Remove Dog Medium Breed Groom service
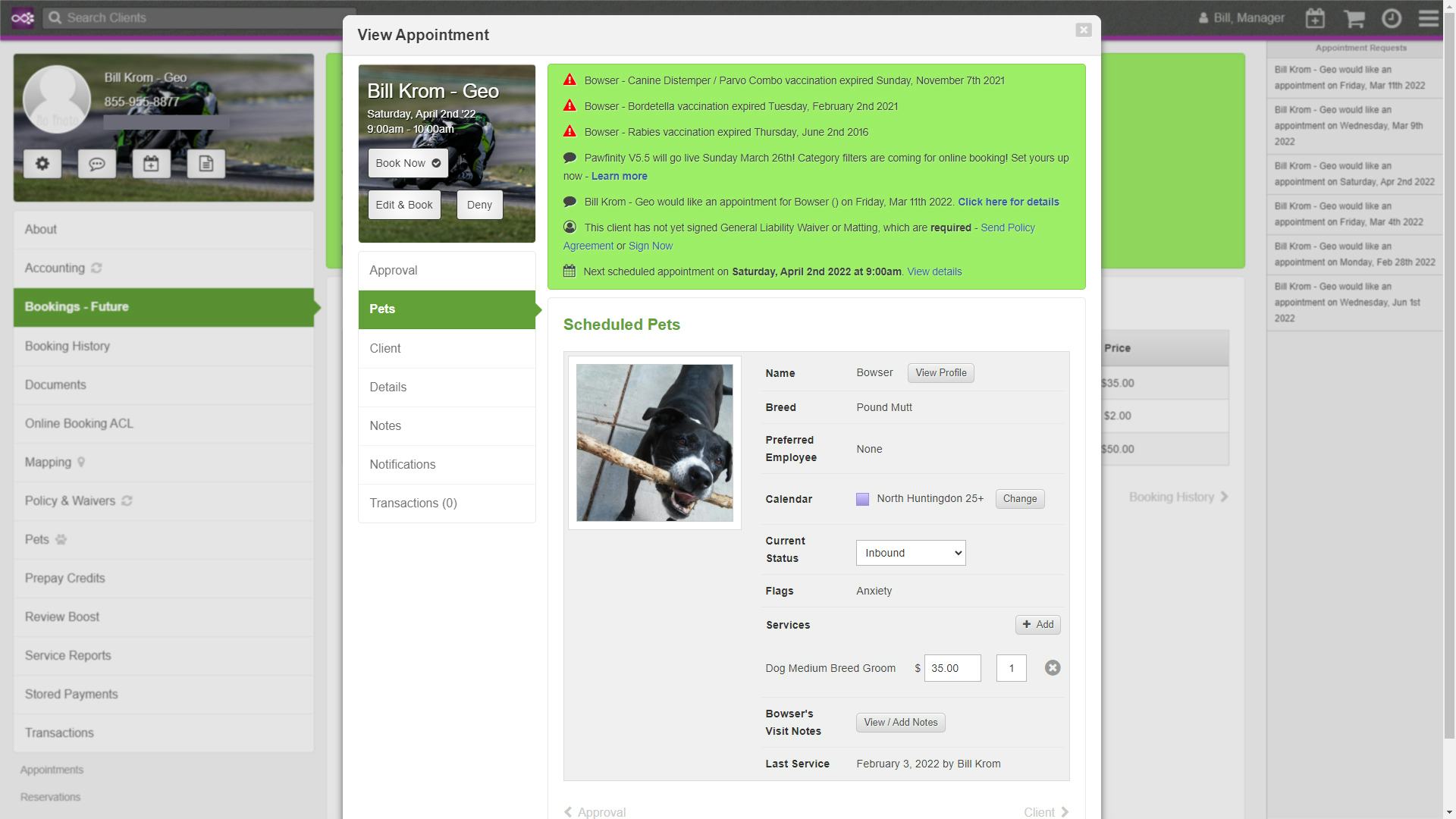This screenshot has width=1456, height=819. (1052, 668)
